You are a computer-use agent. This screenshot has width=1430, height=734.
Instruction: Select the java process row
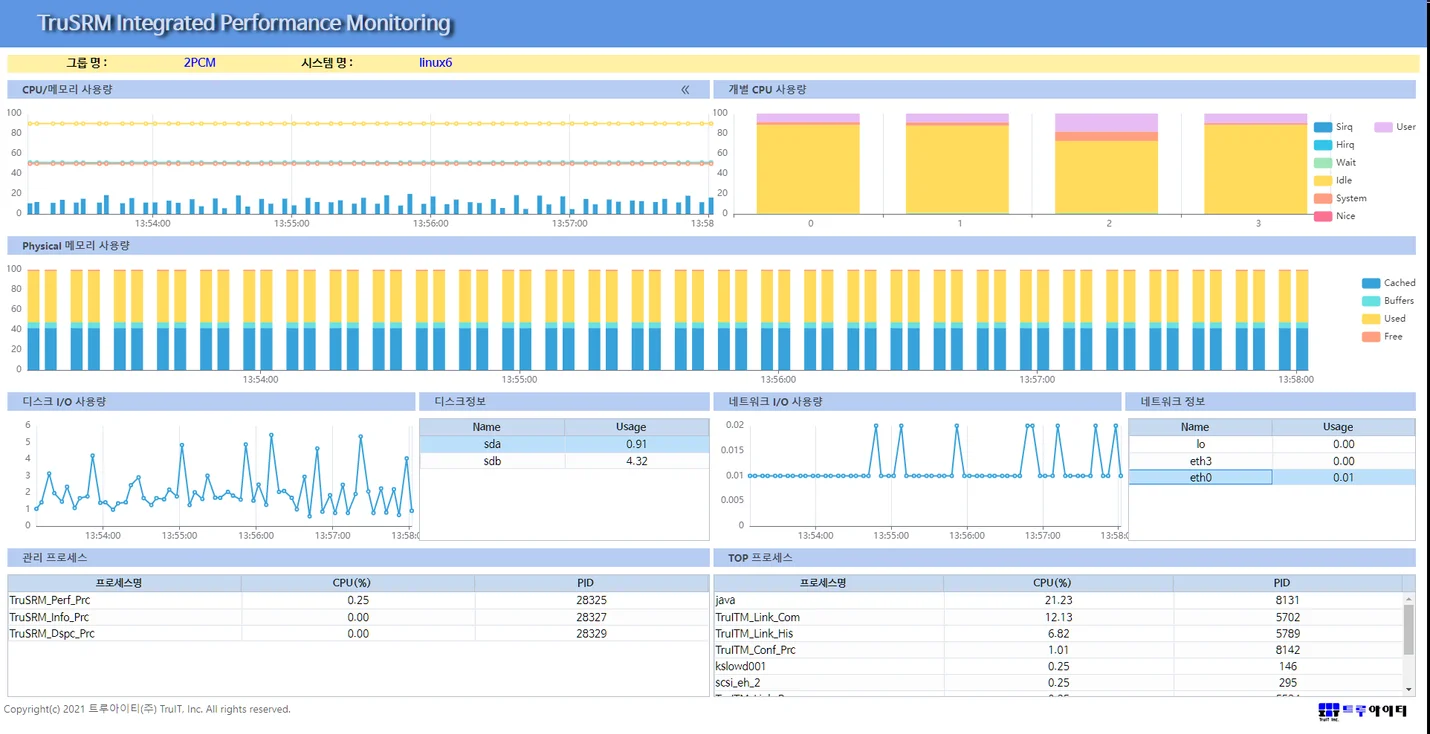(x=1058, y=600)
